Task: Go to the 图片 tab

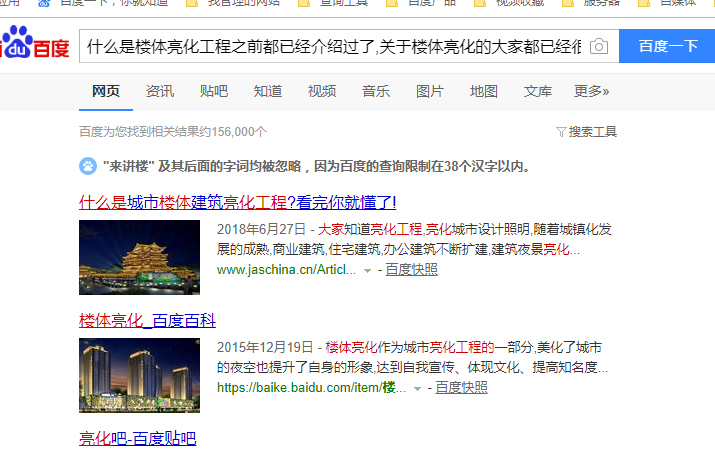Action: pyautogui.click(x=430, y=91)
